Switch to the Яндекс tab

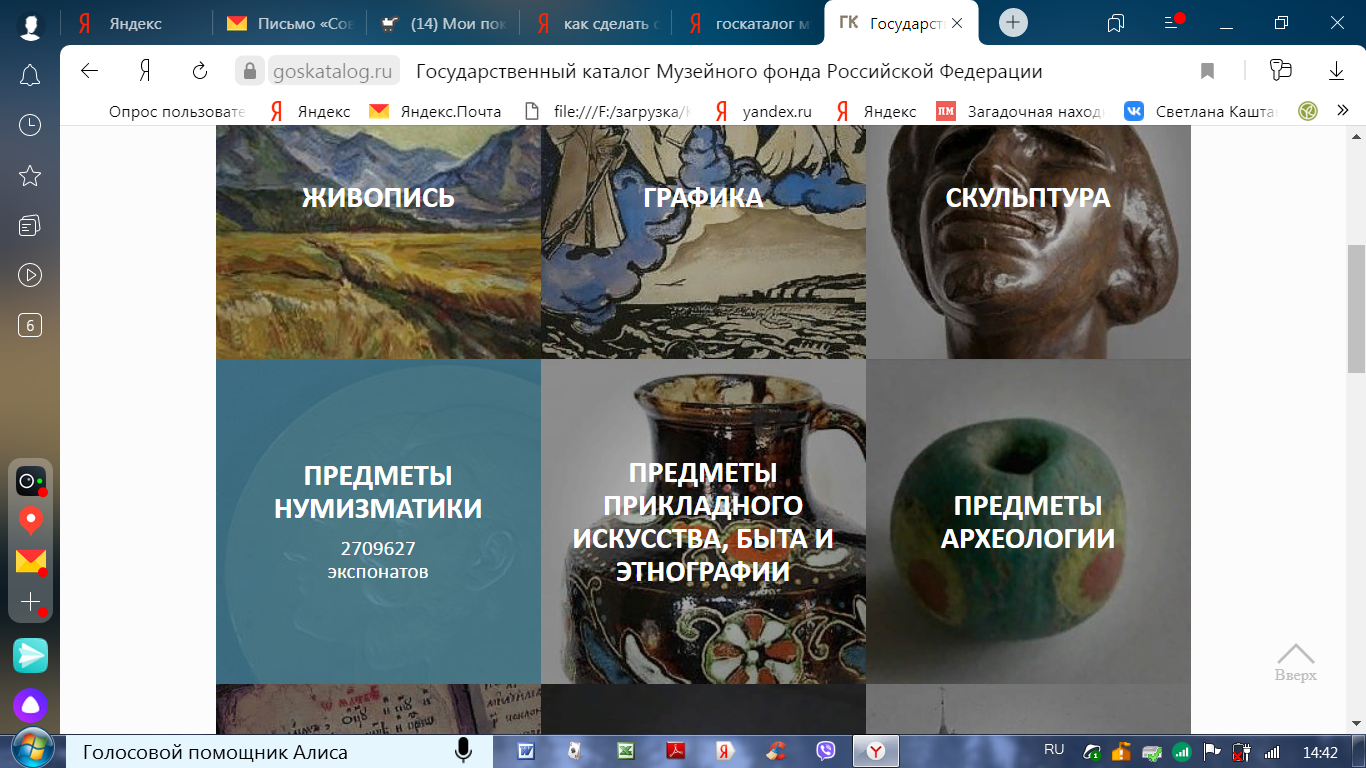pyautogui.click(x=134, y=23)
